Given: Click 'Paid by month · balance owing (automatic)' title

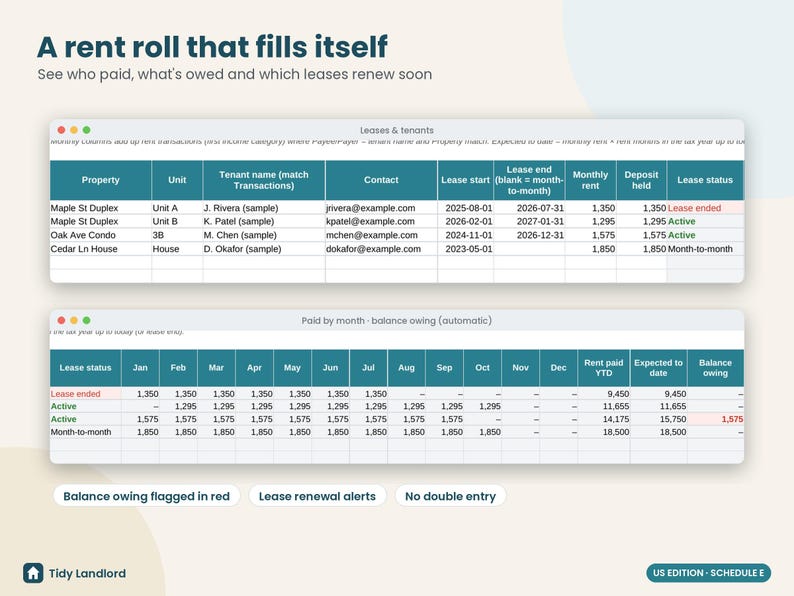Looking at the screenshot, I should (x=396, y=321).
